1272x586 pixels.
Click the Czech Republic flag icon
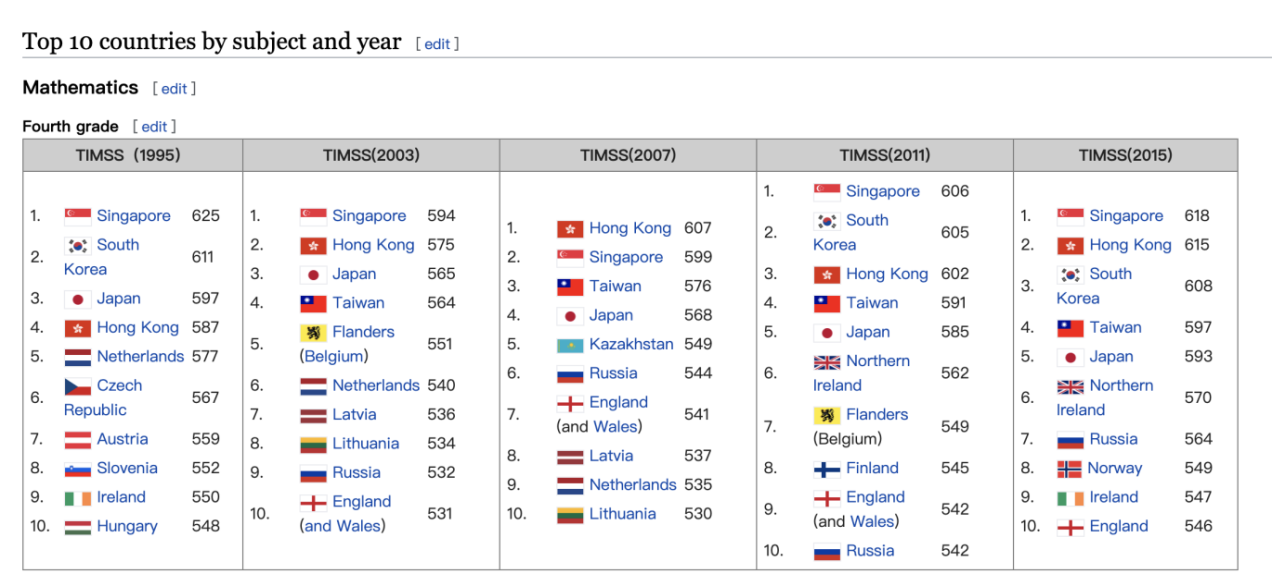[x=77, y=386]
